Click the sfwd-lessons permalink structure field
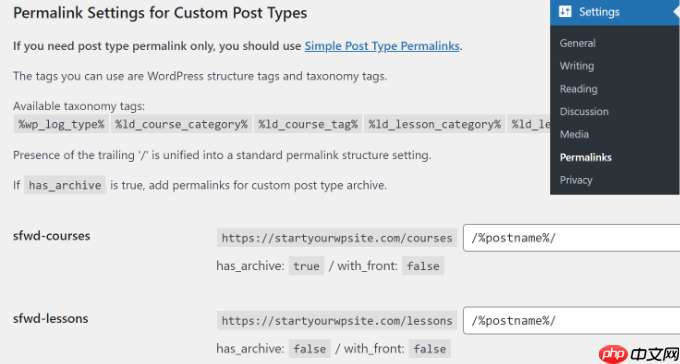 click(572, 321)
